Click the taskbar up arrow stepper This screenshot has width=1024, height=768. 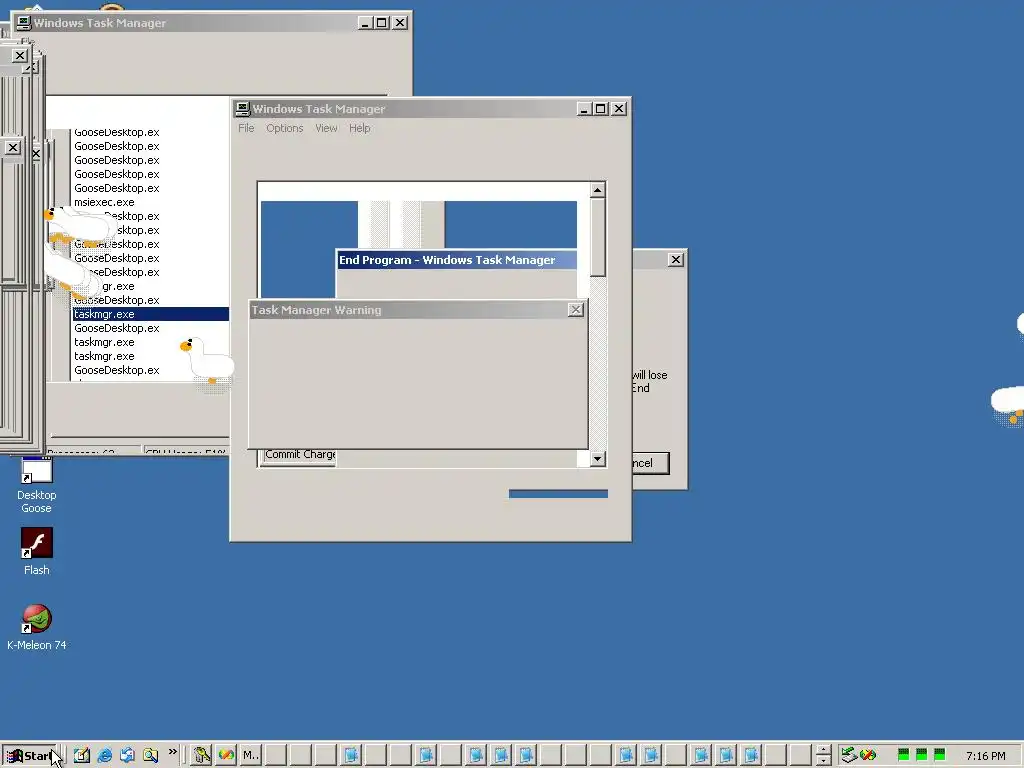coord(824,750)
